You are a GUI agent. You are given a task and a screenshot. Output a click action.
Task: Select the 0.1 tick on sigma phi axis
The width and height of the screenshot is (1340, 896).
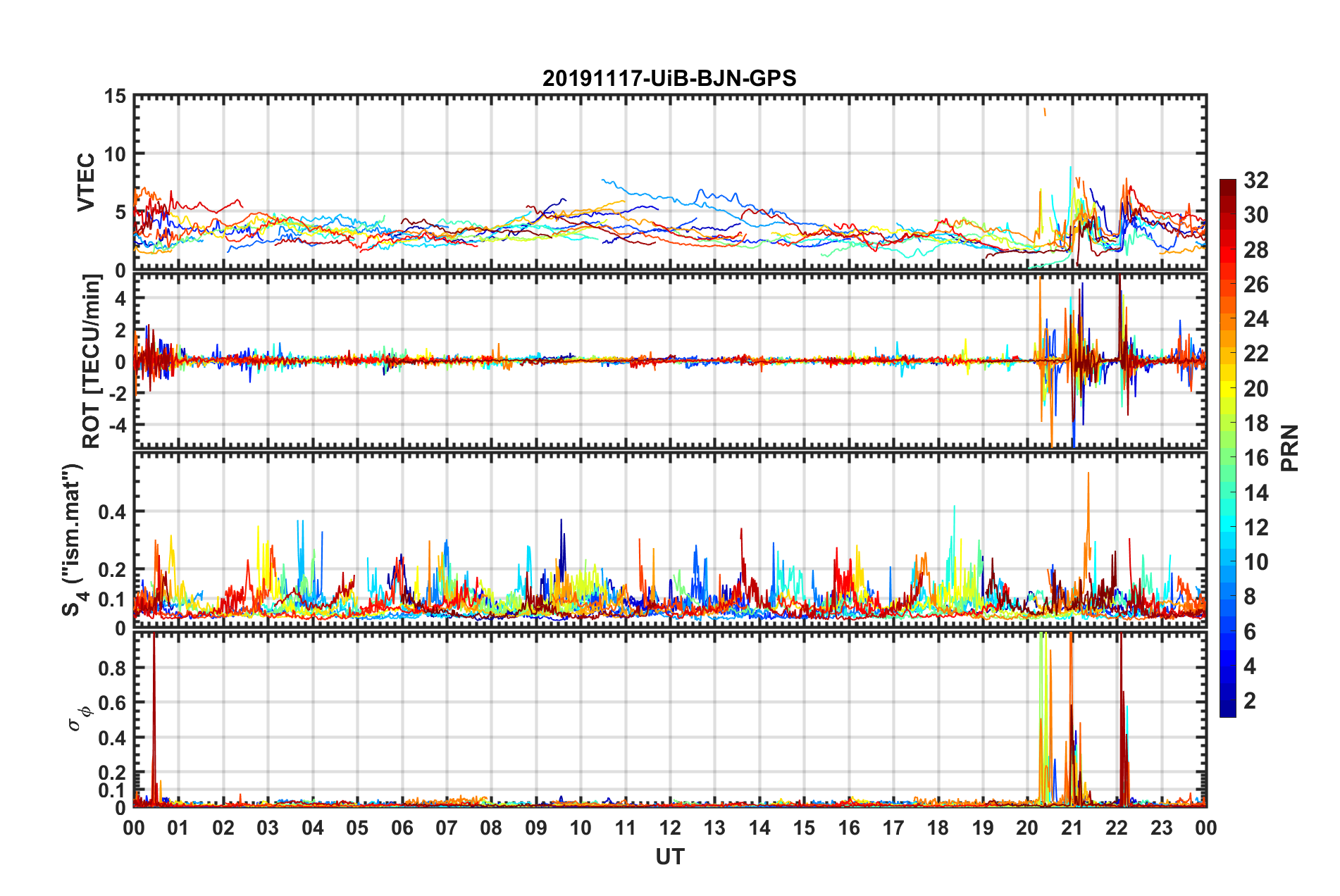point(113,790)
